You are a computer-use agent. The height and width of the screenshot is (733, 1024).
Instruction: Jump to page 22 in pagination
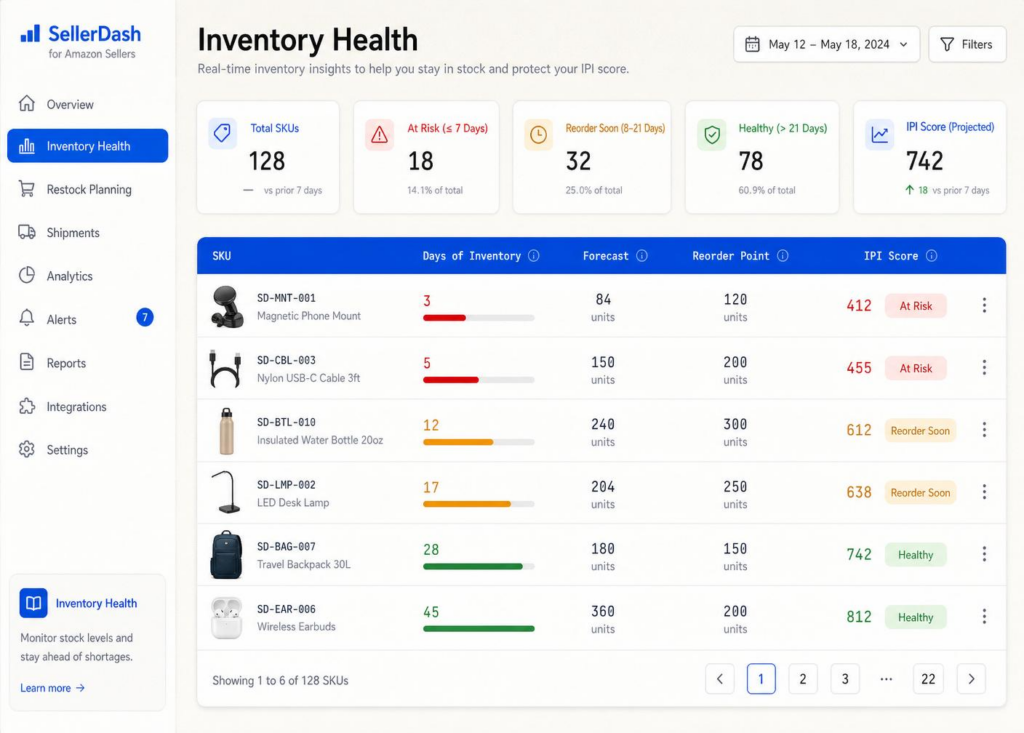pos(927,679)
